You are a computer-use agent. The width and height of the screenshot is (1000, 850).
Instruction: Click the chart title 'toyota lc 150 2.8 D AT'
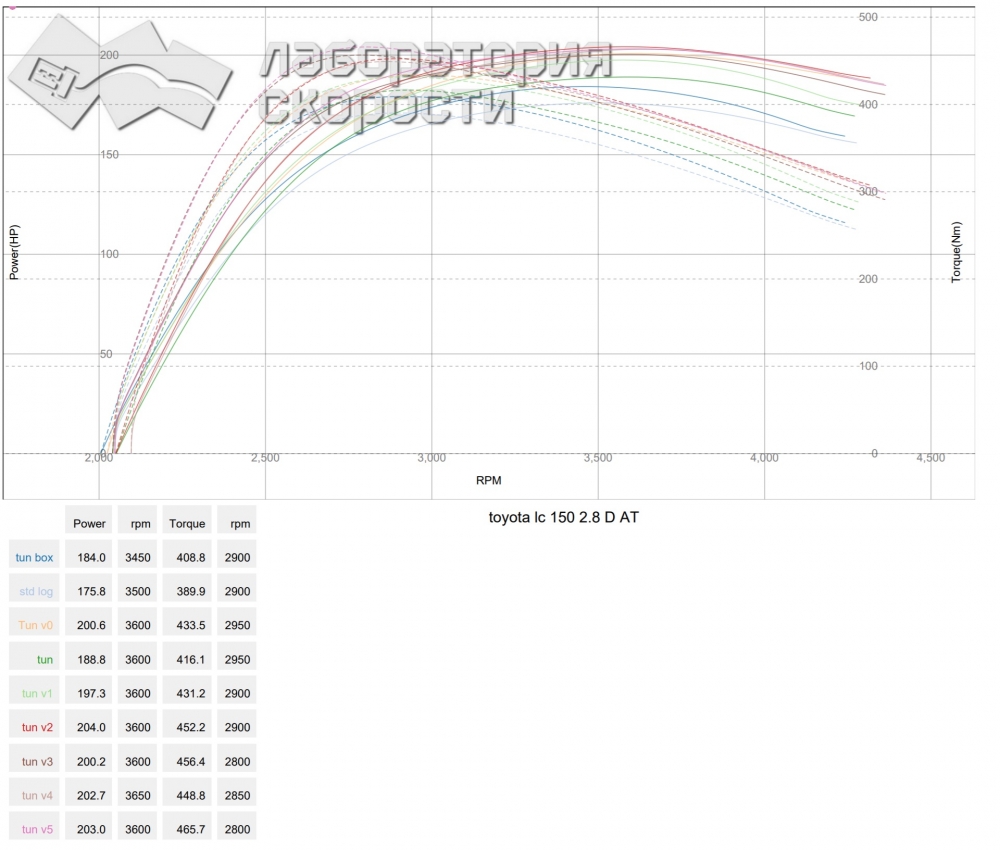point(564,517)
